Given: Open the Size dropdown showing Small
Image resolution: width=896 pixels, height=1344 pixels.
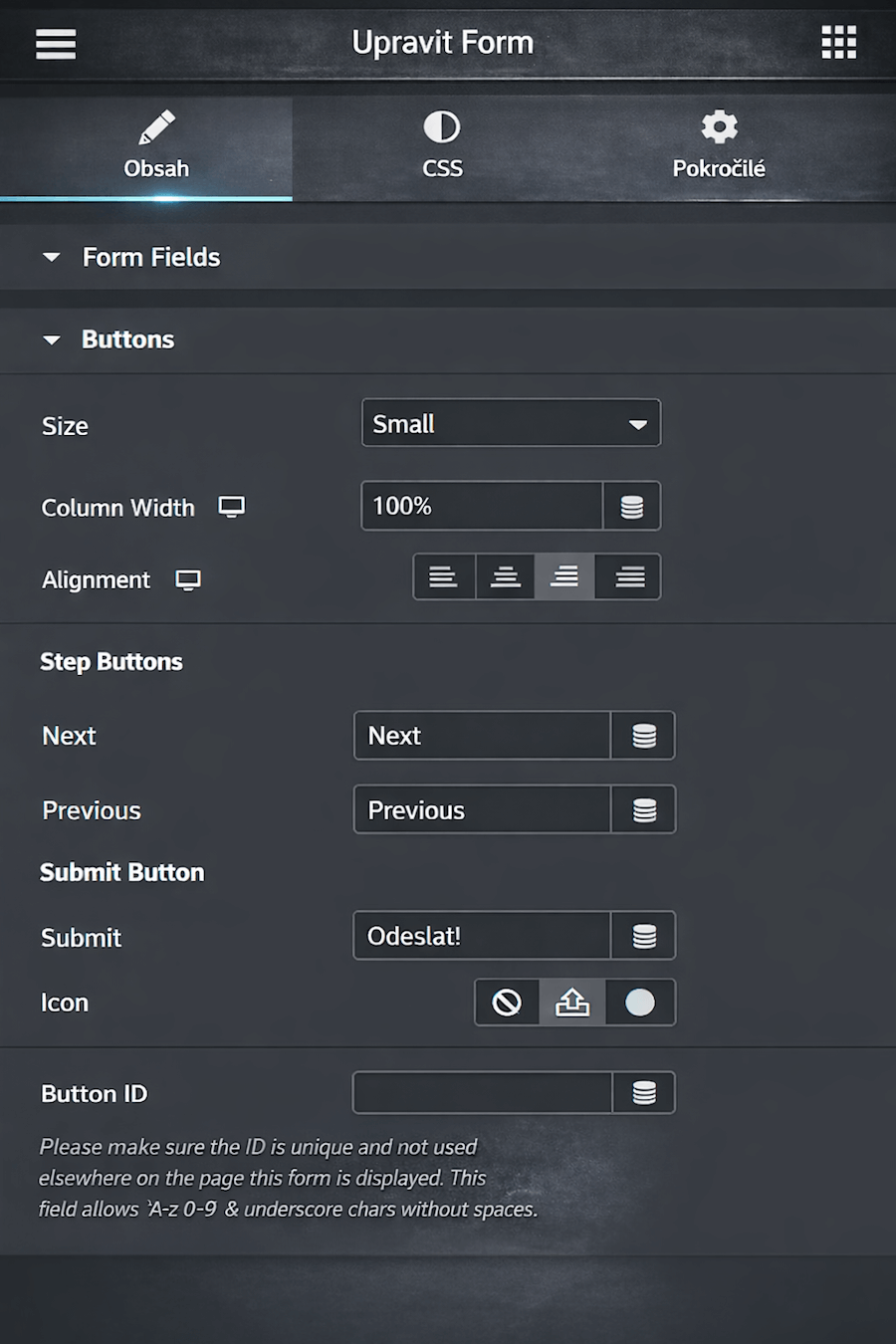Looking at the screenshot, I should 511,424.
